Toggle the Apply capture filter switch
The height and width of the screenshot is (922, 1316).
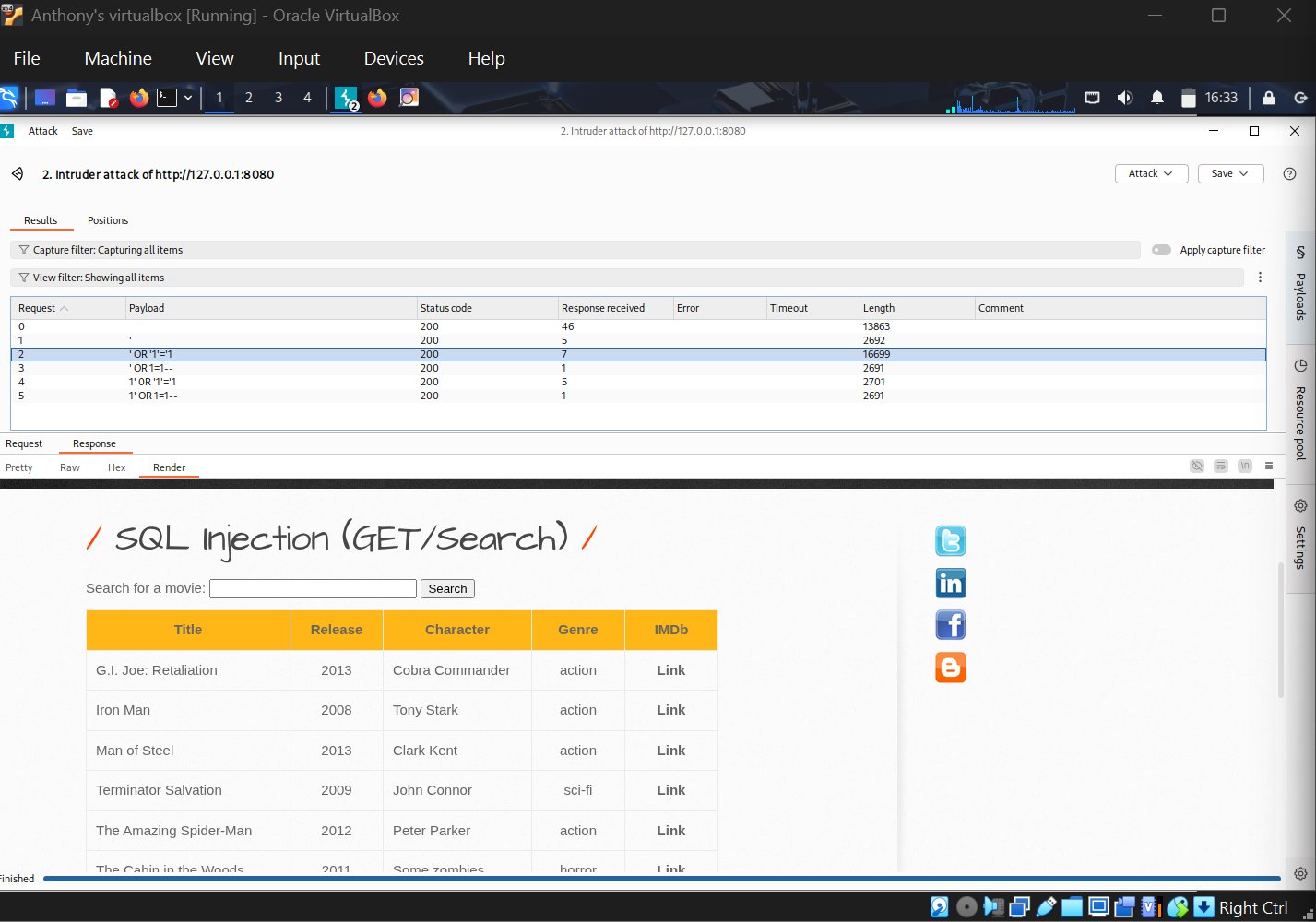(1161, 250)
